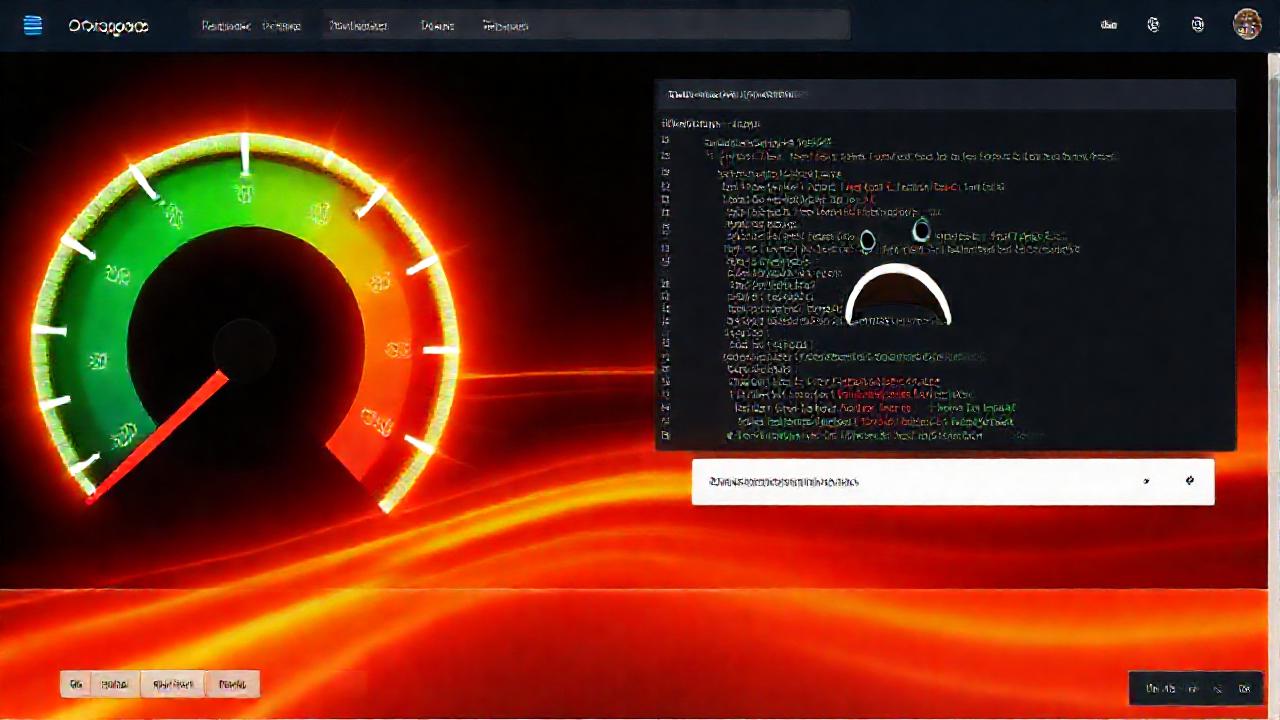Open the blue stacked-bars menu icon

click(33, 26)
